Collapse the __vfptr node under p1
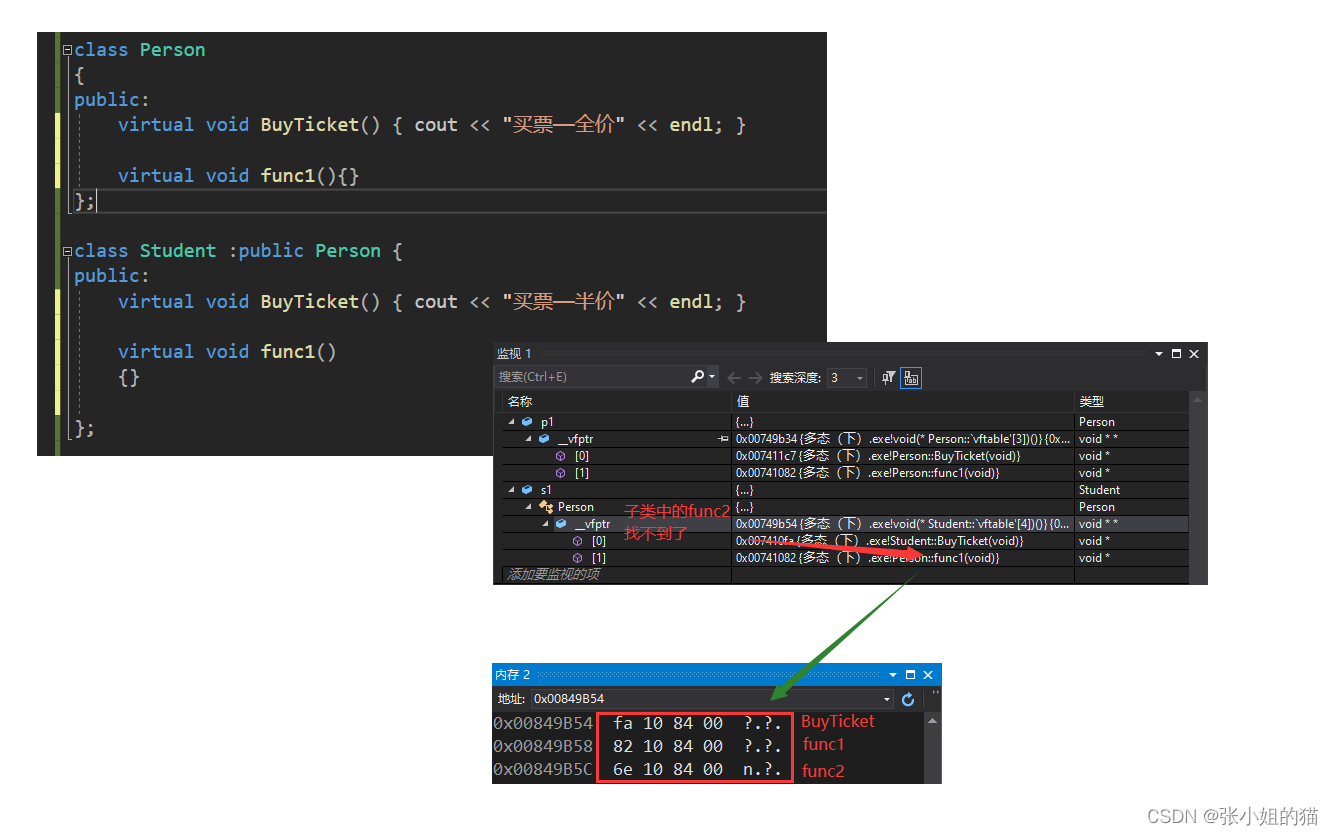The width and height of the screenshot is (1334, 835). point(528,439)
